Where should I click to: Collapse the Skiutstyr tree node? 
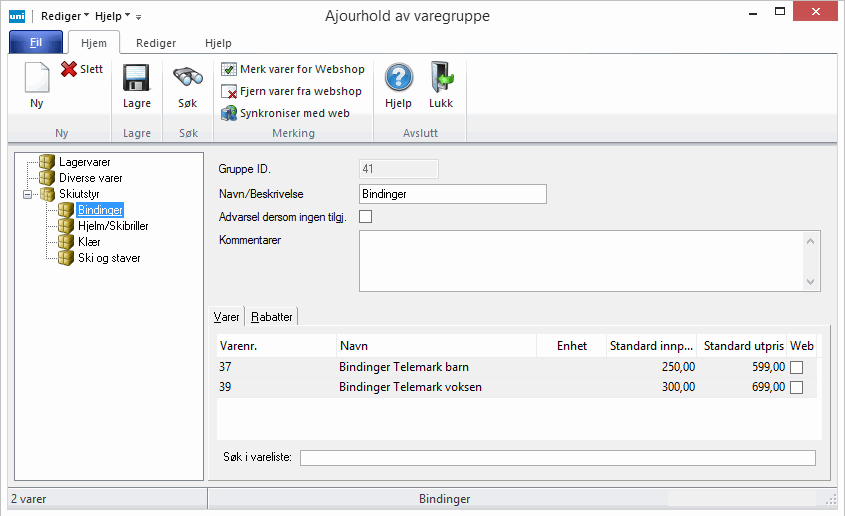tap(28, 194)
